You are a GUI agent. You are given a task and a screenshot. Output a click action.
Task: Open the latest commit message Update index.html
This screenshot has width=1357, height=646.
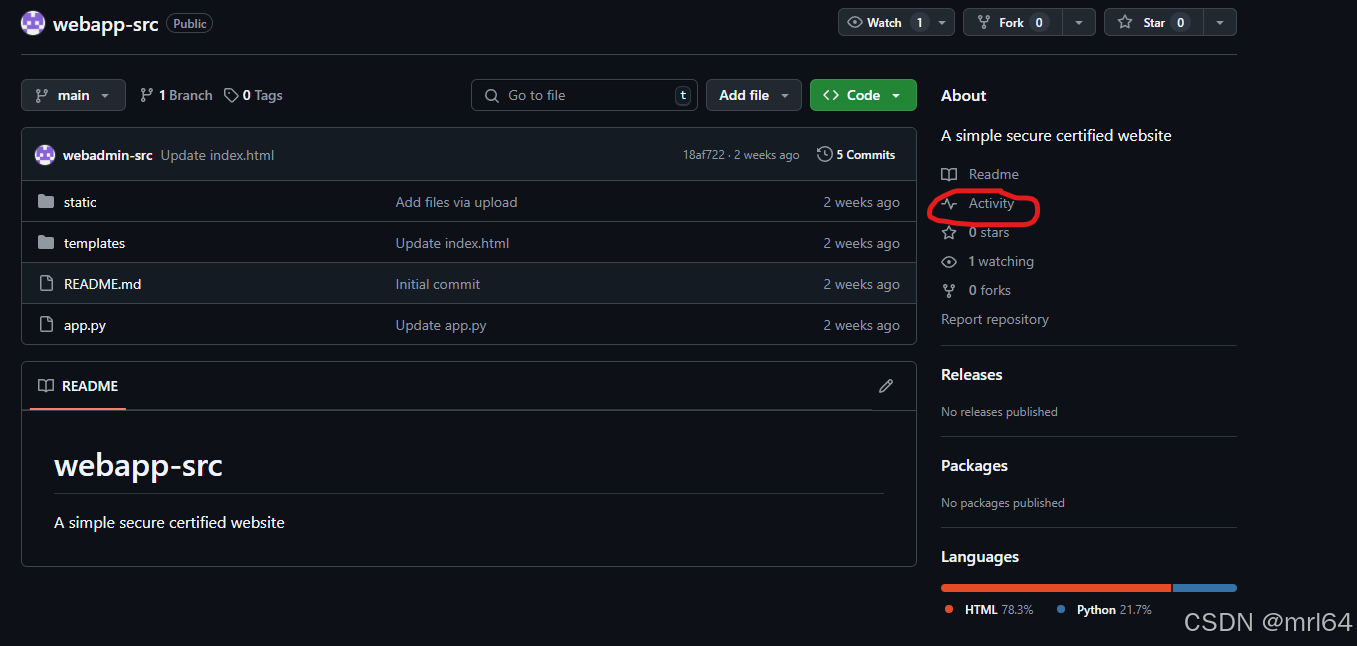217,155
